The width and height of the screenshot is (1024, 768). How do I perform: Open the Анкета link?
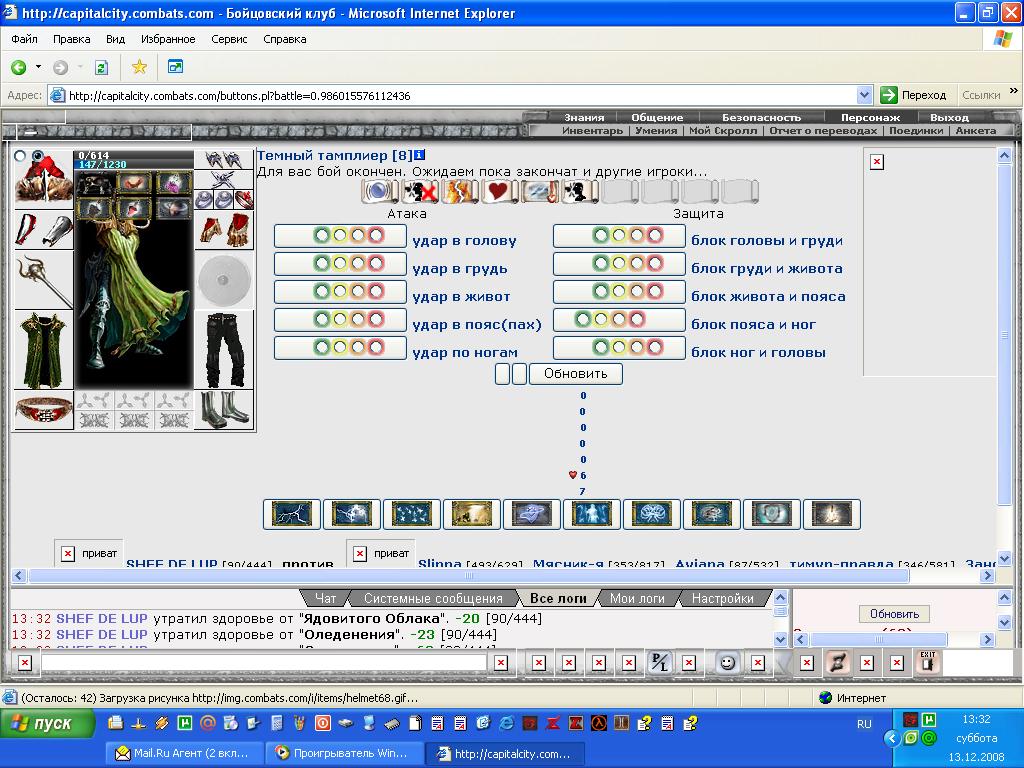(x=976, y=131)
